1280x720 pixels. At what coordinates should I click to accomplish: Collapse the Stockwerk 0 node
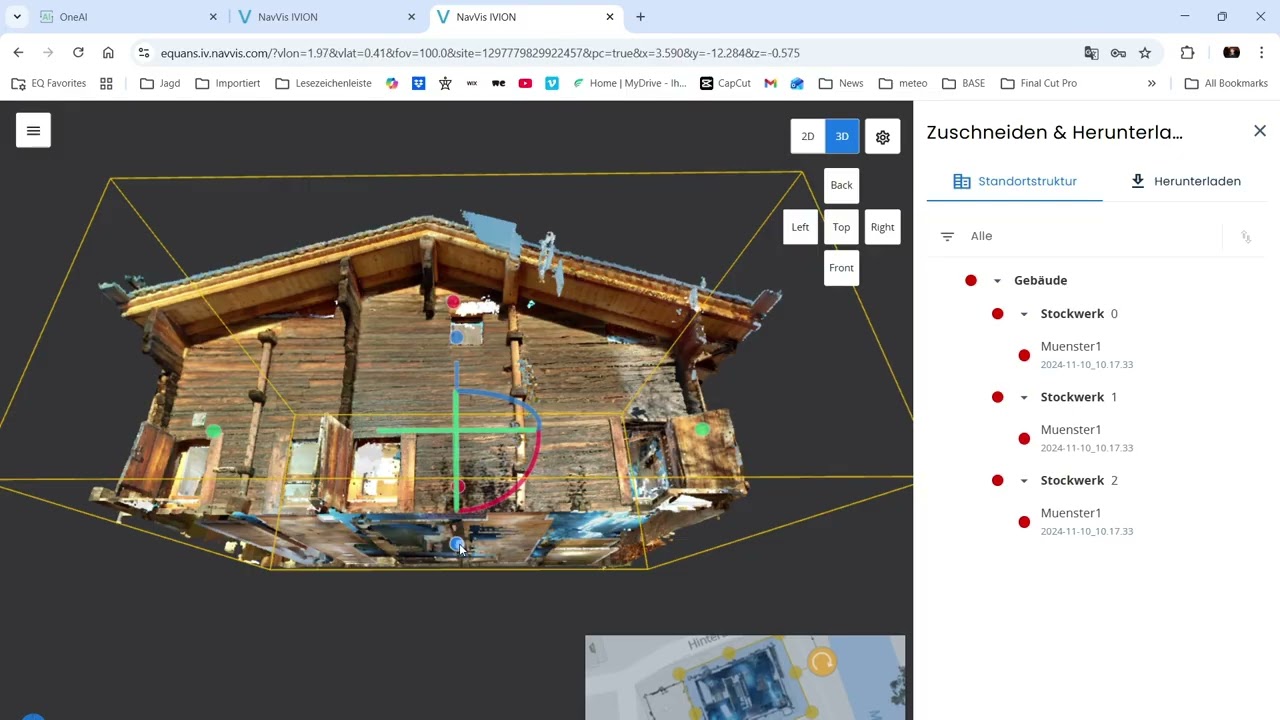[1024, 314]
